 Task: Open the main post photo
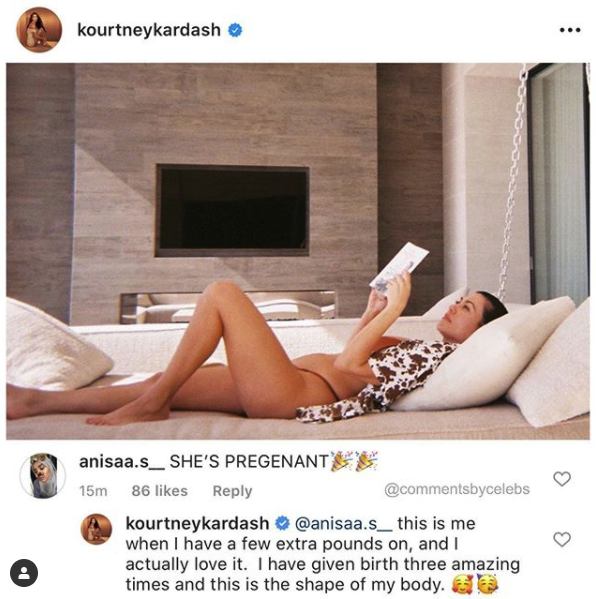coord(298,251)
